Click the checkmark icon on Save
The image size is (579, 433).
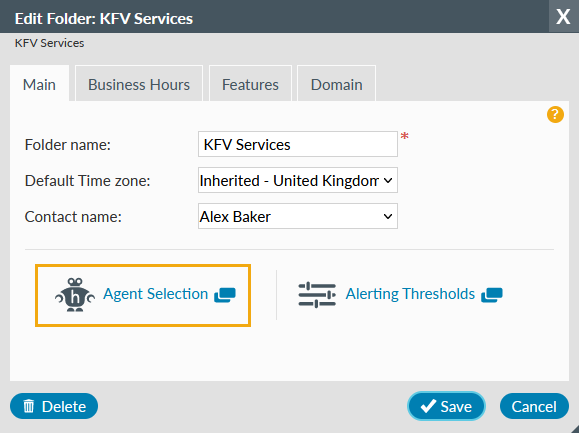click(428, 406)
